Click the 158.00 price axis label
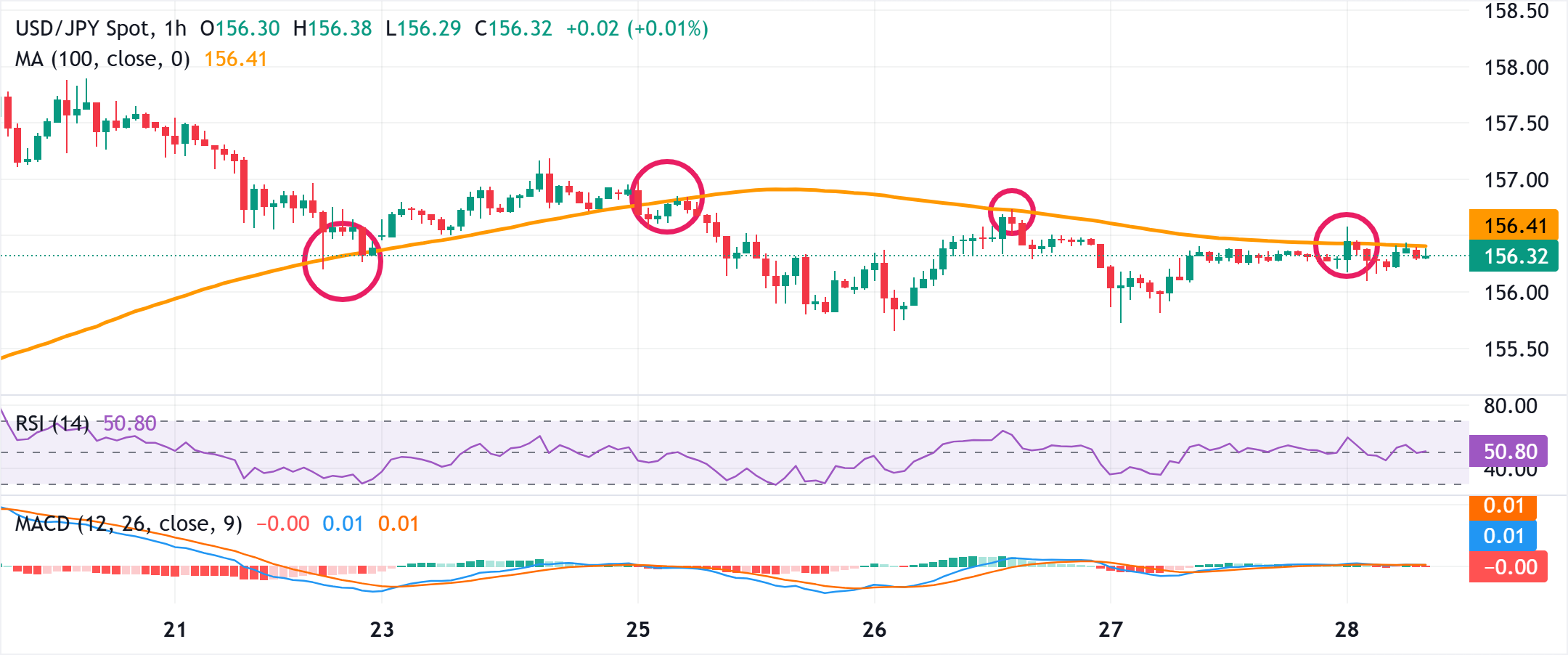Image resolution: width=1568 pixels, height=655 pixels. coord(1516,68)
